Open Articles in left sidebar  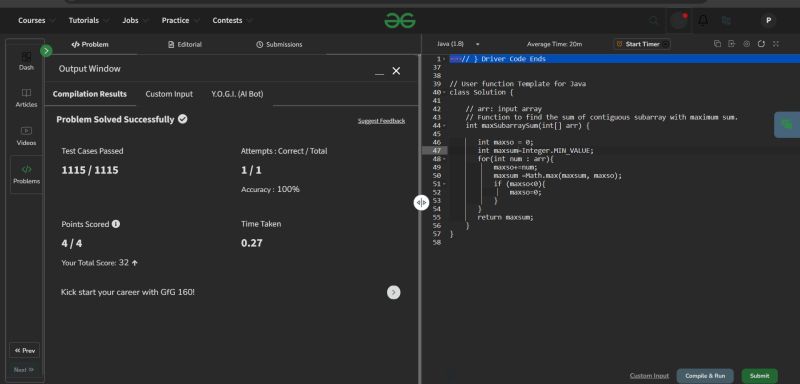coord(26,97)
